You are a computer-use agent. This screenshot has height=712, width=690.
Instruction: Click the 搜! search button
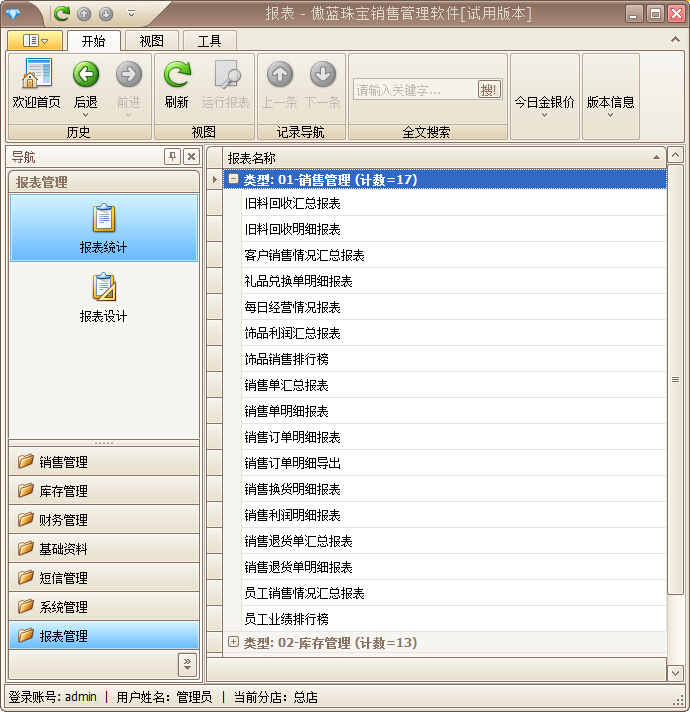(489, 90)
